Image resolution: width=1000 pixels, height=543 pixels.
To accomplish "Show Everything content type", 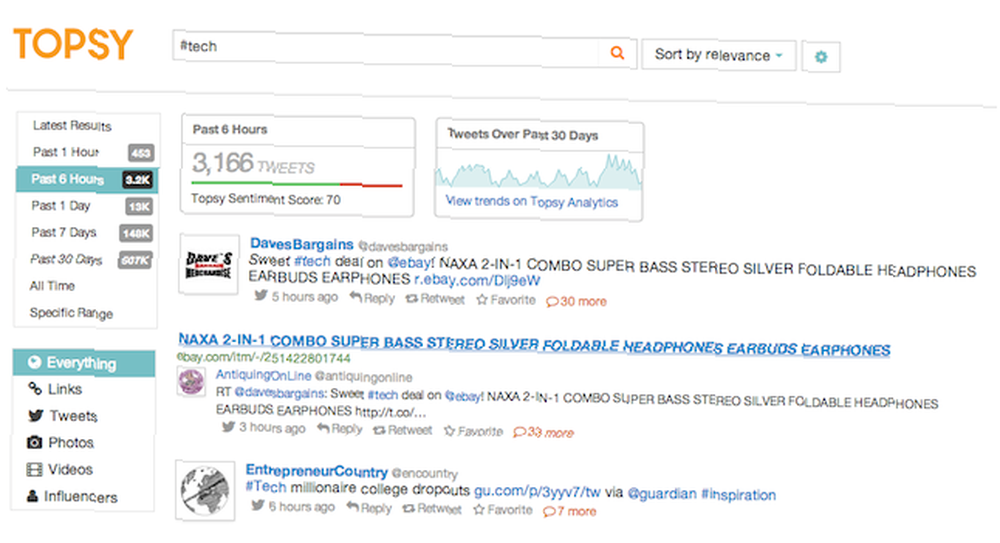I will 84,362.
